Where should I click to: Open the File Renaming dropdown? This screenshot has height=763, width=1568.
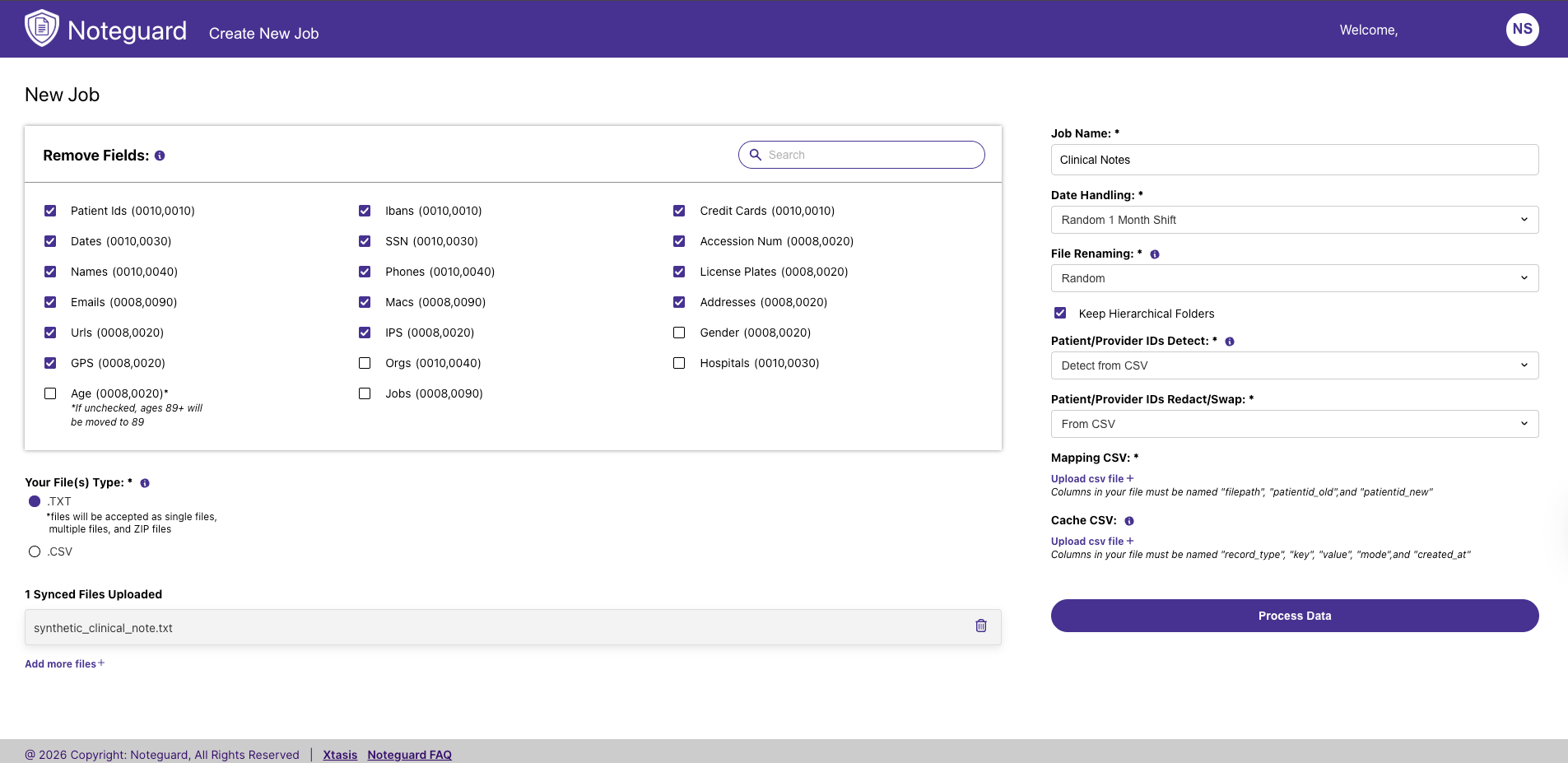[1295, 278]
